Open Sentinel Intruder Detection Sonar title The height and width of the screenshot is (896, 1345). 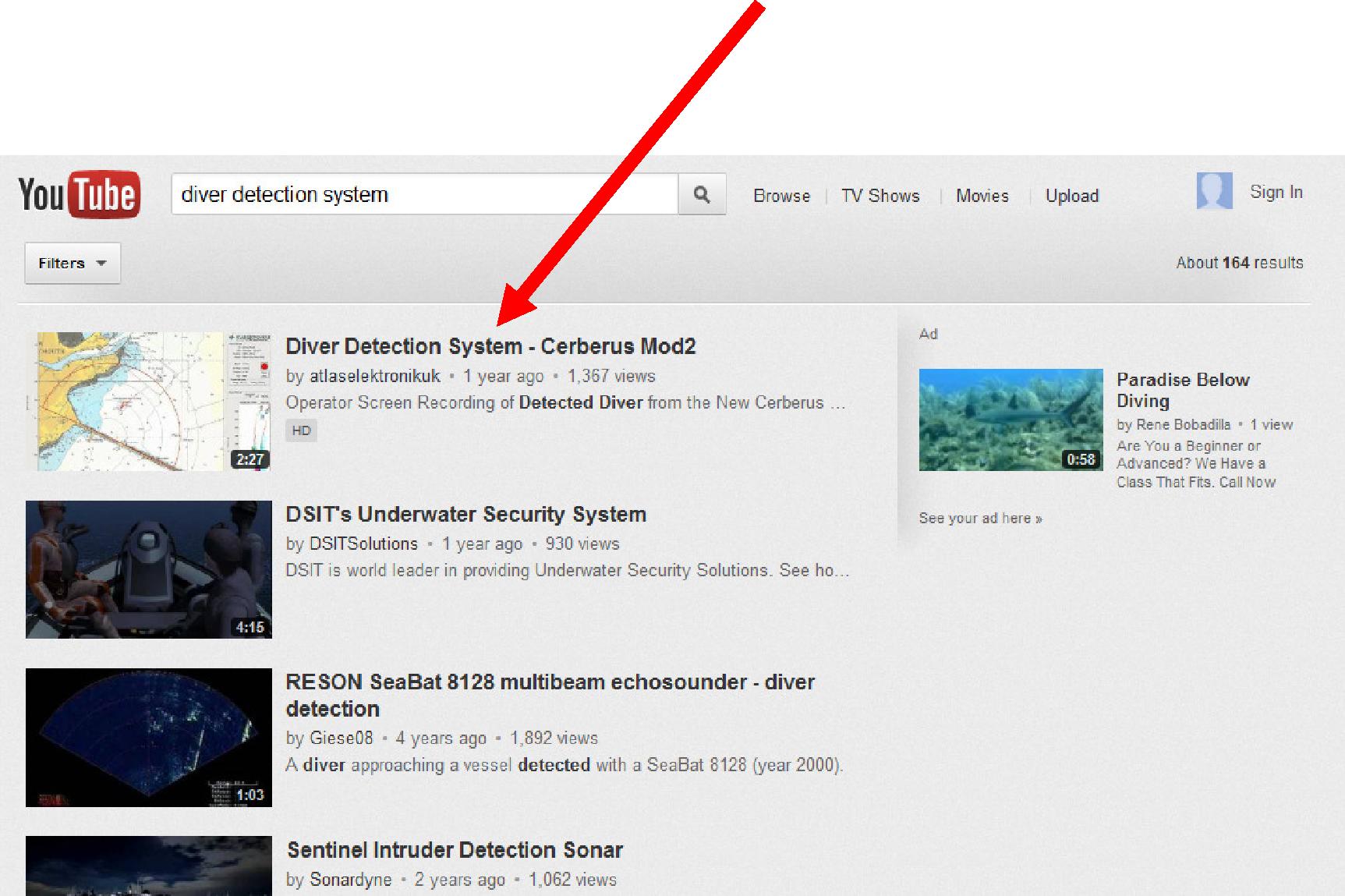(455, 850)
